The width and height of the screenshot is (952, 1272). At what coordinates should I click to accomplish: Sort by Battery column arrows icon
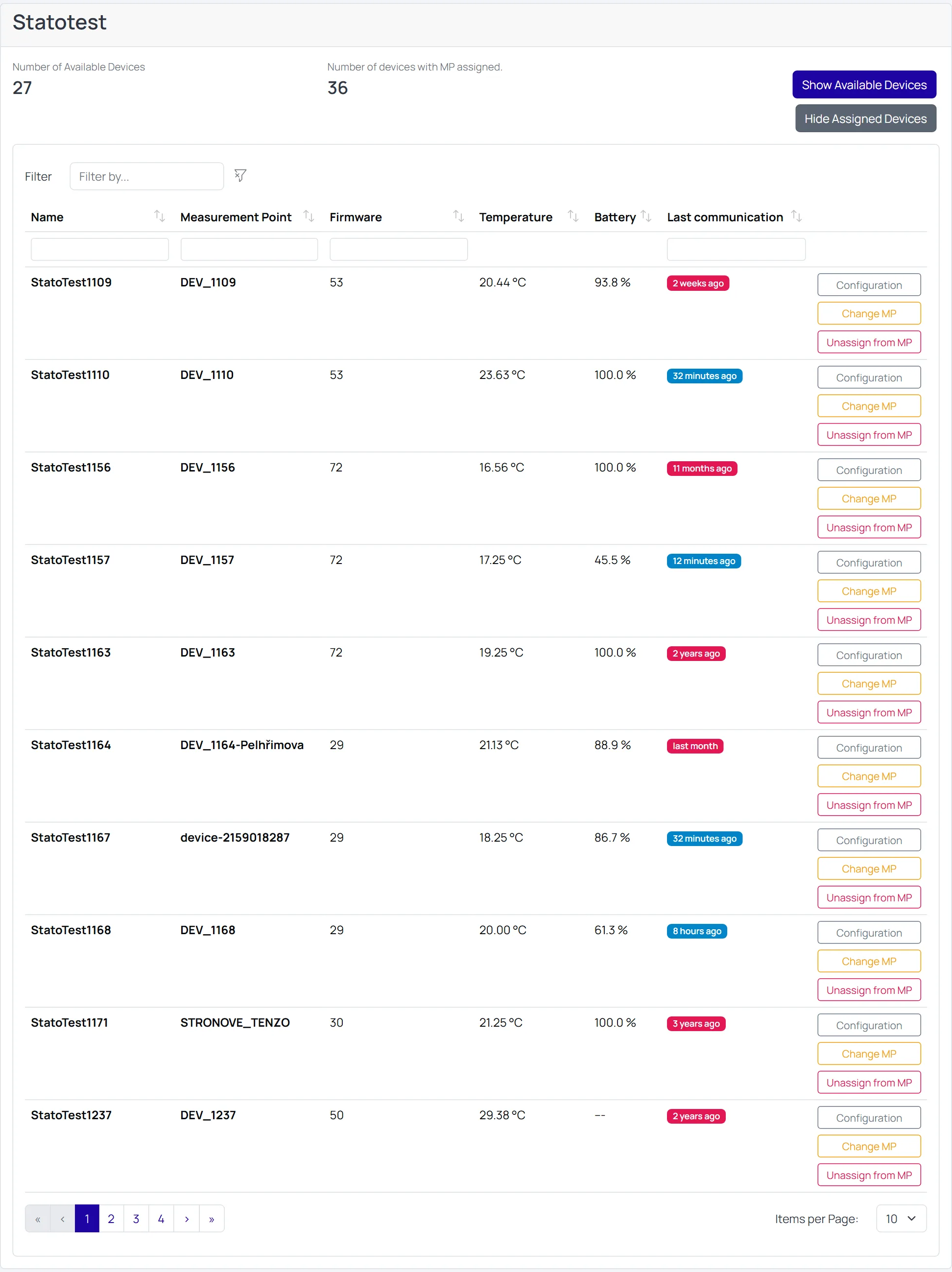tap(646, 216)
